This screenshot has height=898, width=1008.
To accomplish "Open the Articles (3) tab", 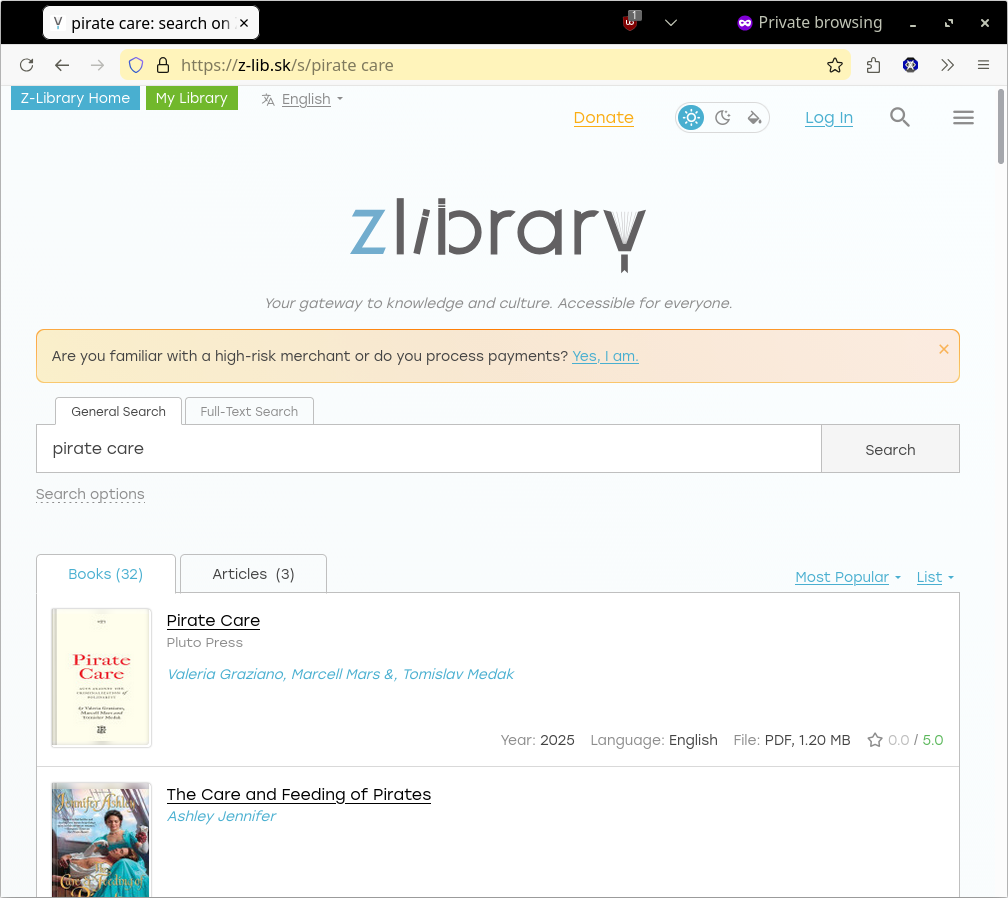I will tap(253, 574).
